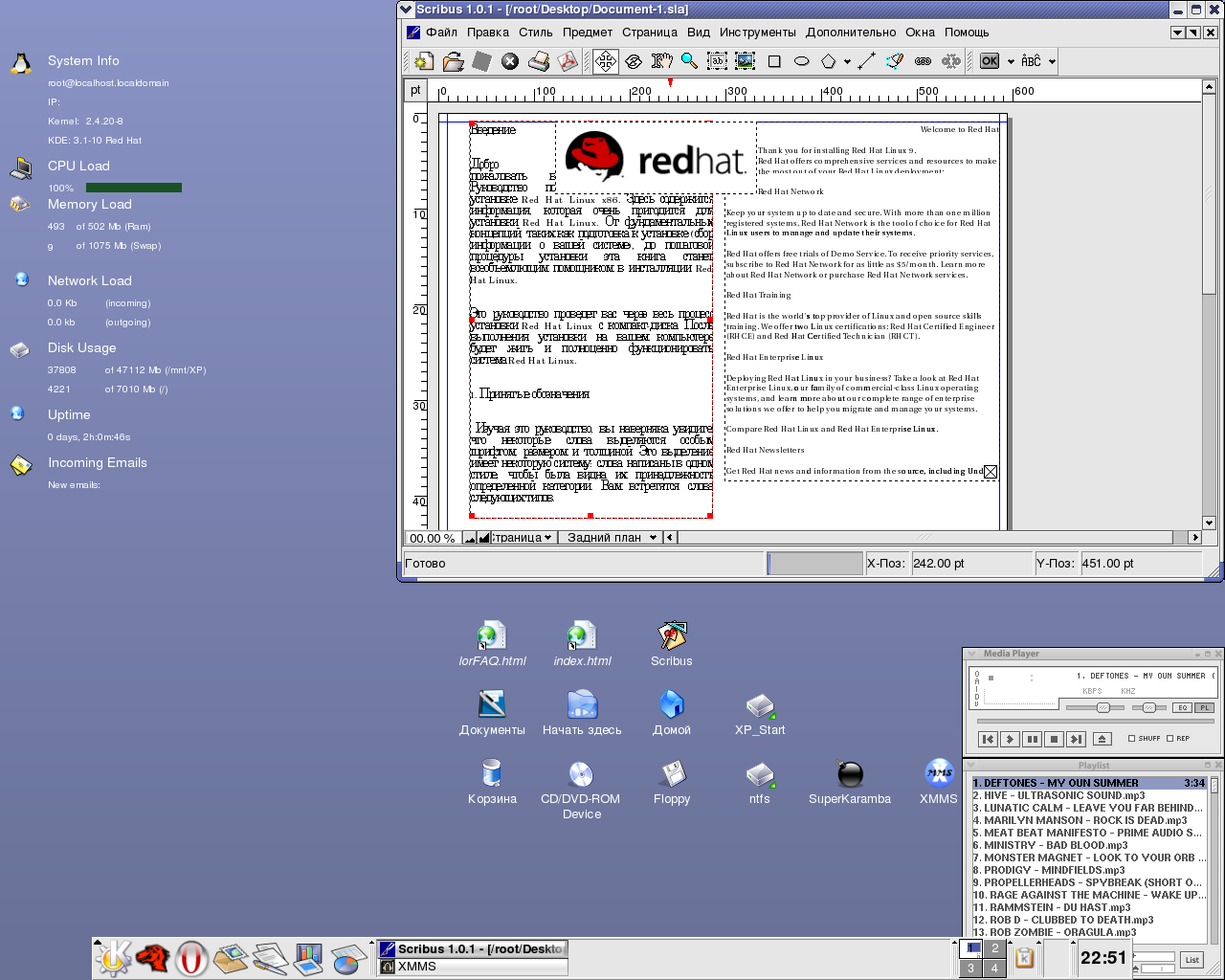
Task: Switch to virtual desktop 3 in pager
Action: pos(970,969)
